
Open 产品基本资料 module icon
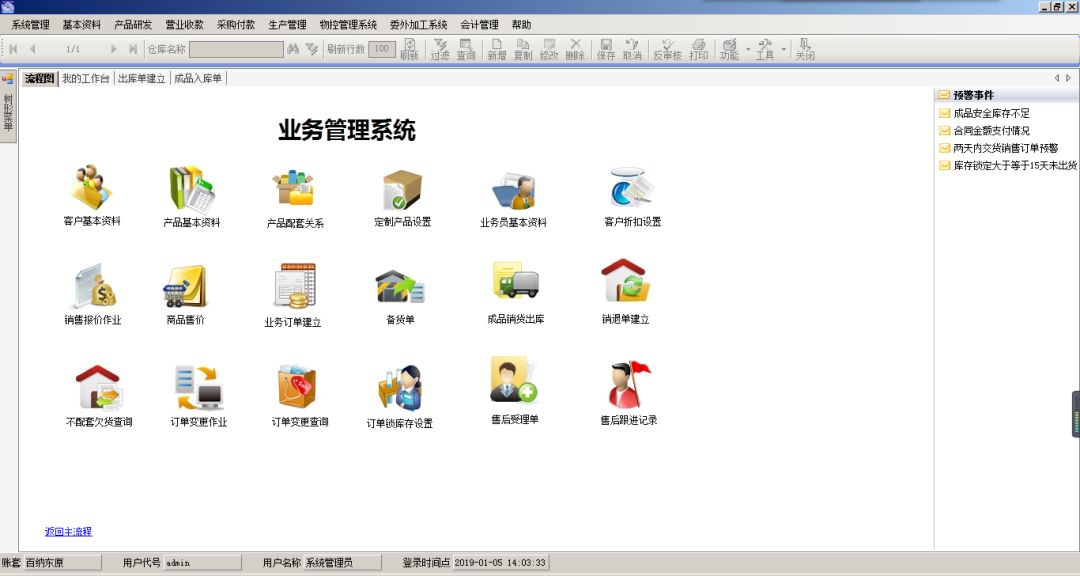(191, 187)
